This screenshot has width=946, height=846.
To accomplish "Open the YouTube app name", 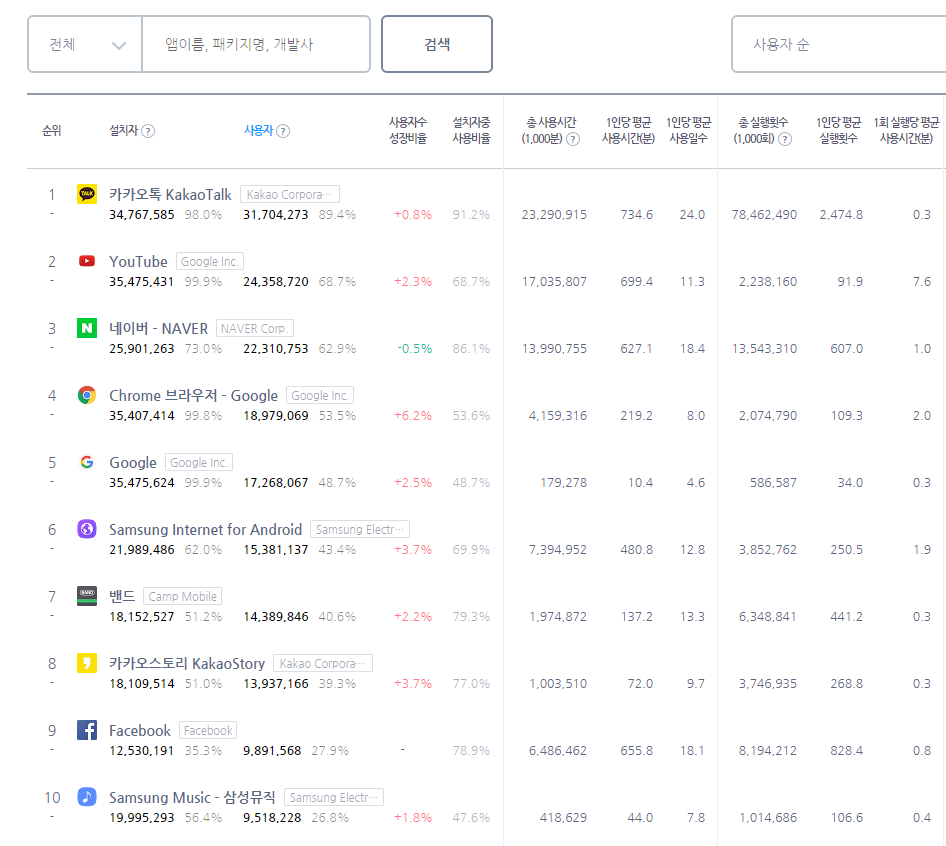I will 138,261.
